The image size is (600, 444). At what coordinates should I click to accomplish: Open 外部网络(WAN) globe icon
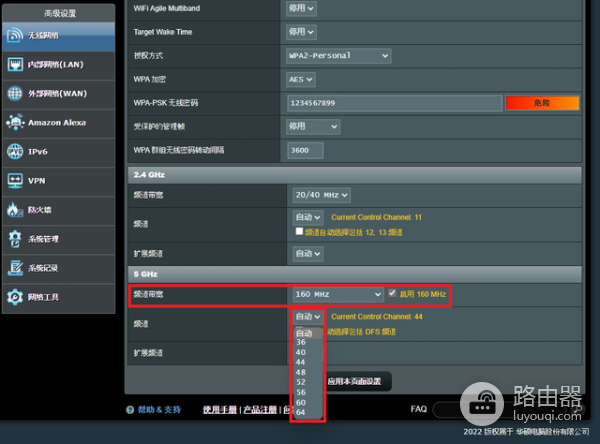(x=15, y=94)
